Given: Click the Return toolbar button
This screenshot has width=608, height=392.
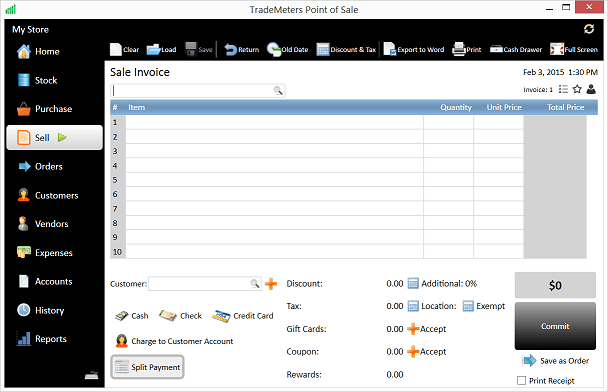Looking at the screenshot, I should [242, 50].
